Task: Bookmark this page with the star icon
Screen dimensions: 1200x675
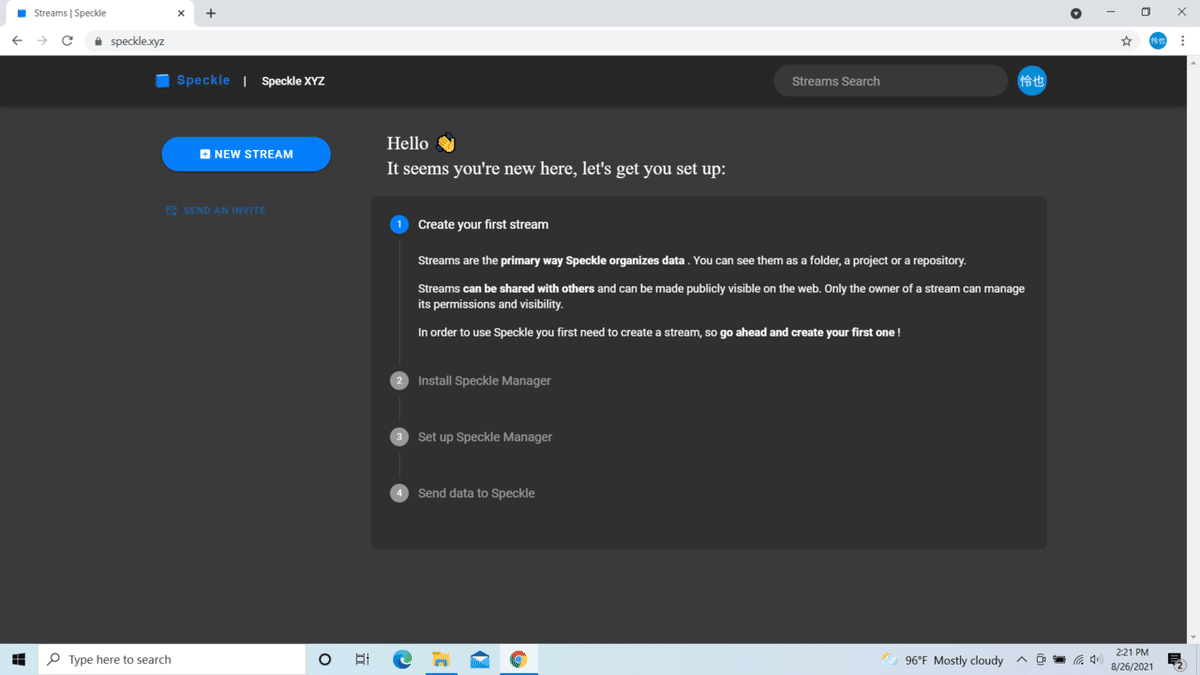Action: coord(1126,41)
